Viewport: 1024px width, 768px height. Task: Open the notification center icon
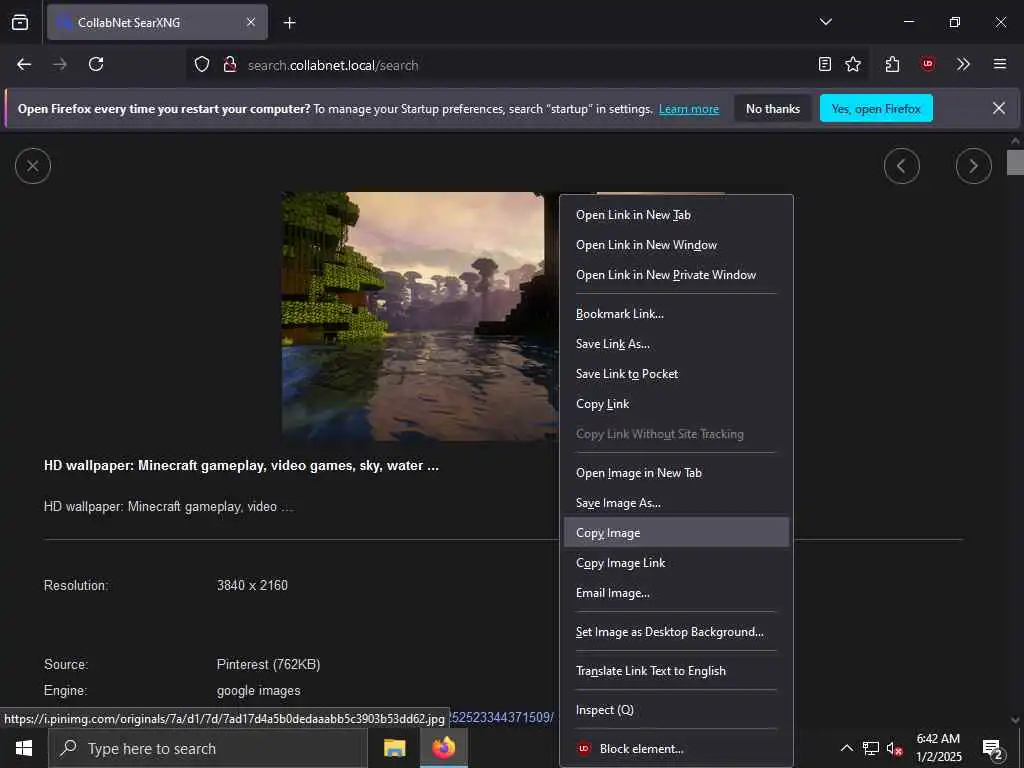(x=992, y=748)
